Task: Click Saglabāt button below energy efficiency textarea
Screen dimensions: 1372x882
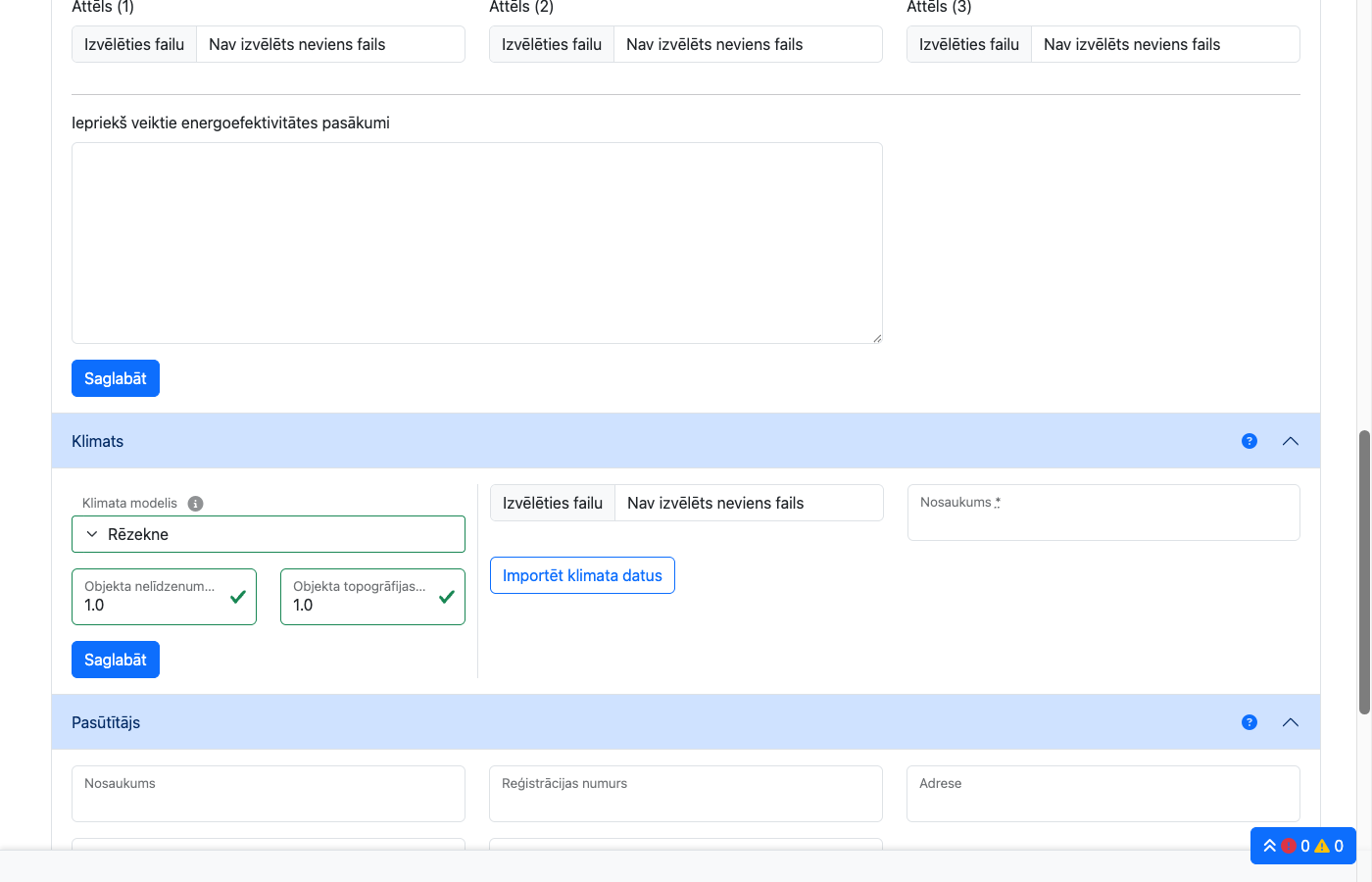Action: pyautogui.click(x=116, y=378)
